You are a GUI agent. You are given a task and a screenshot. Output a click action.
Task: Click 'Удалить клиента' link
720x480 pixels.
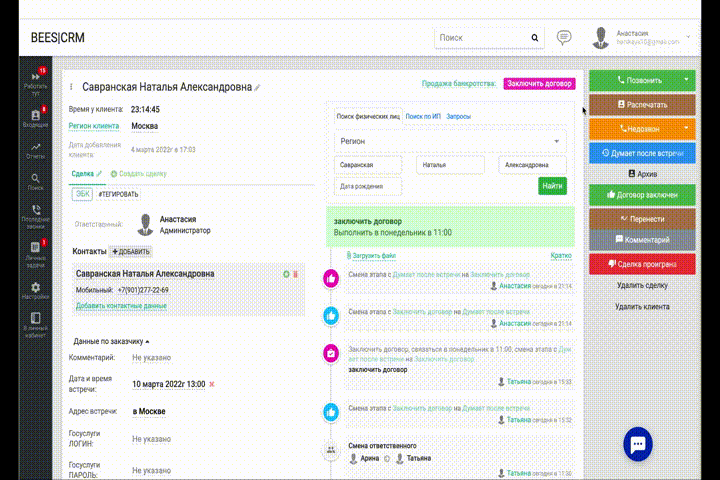click(x=642, y=306)
